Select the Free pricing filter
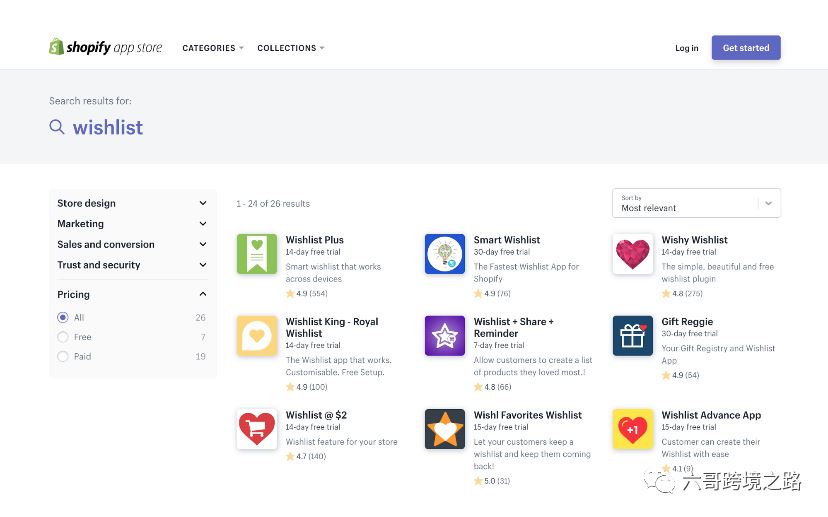This screenshot has width=828, height=517. (x=63, y=337)
